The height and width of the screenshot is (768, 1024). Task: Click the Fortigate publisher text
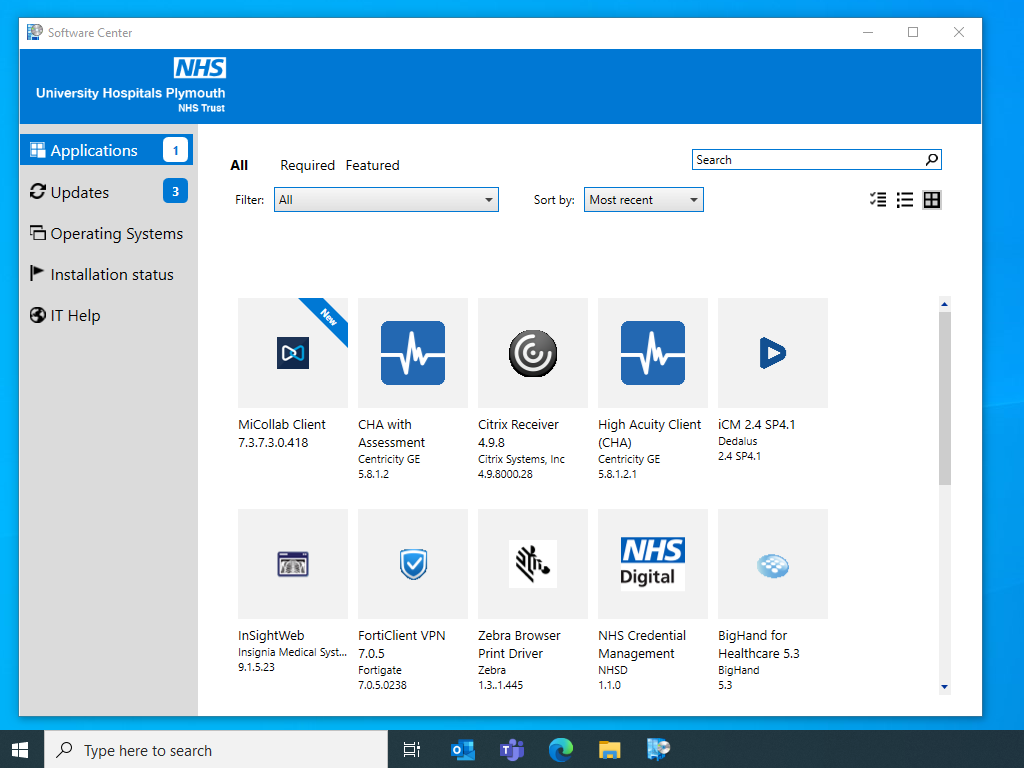(379, 670)
